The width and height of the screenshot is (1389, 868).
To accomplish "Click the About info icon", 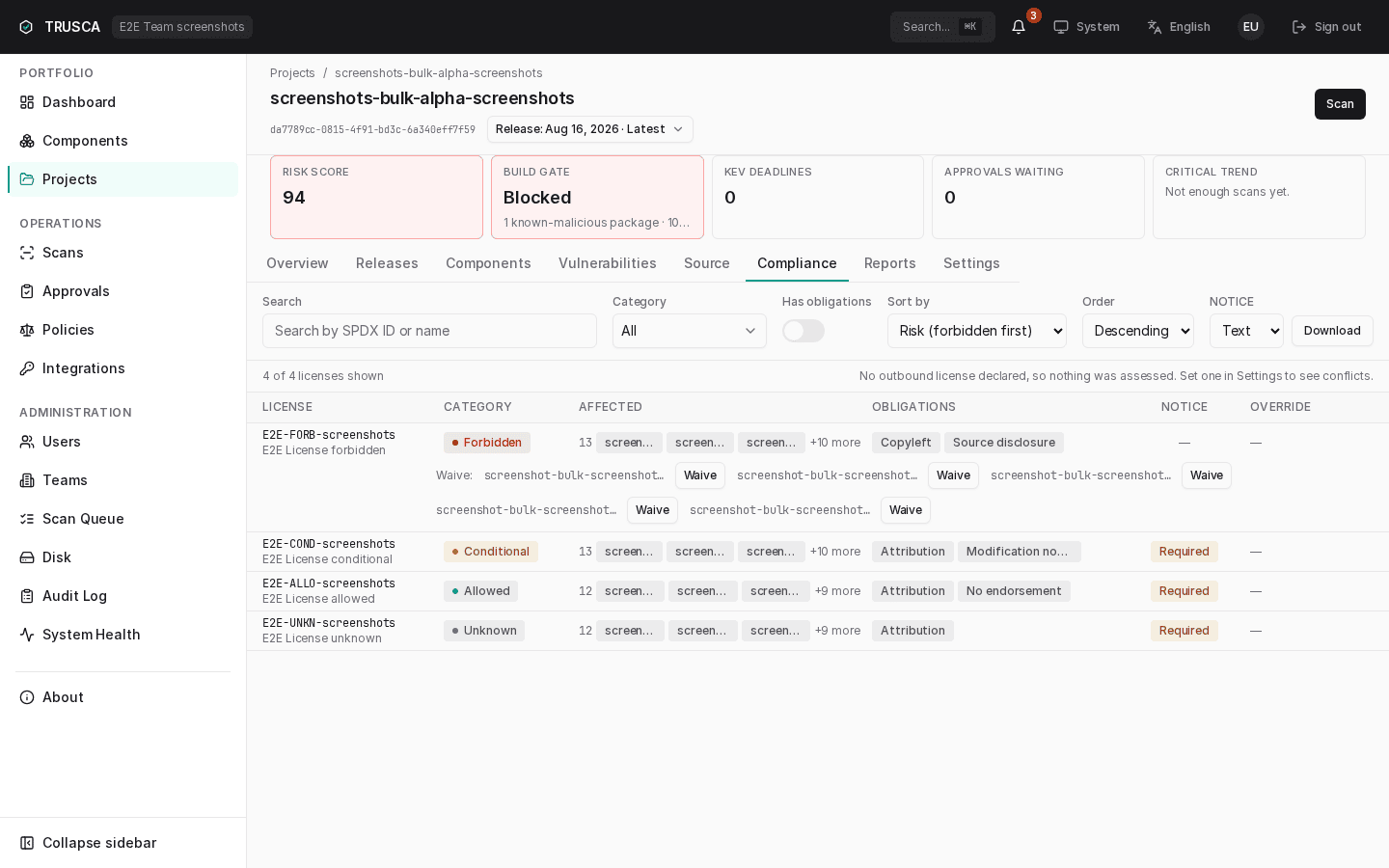I will coord(27,697).
